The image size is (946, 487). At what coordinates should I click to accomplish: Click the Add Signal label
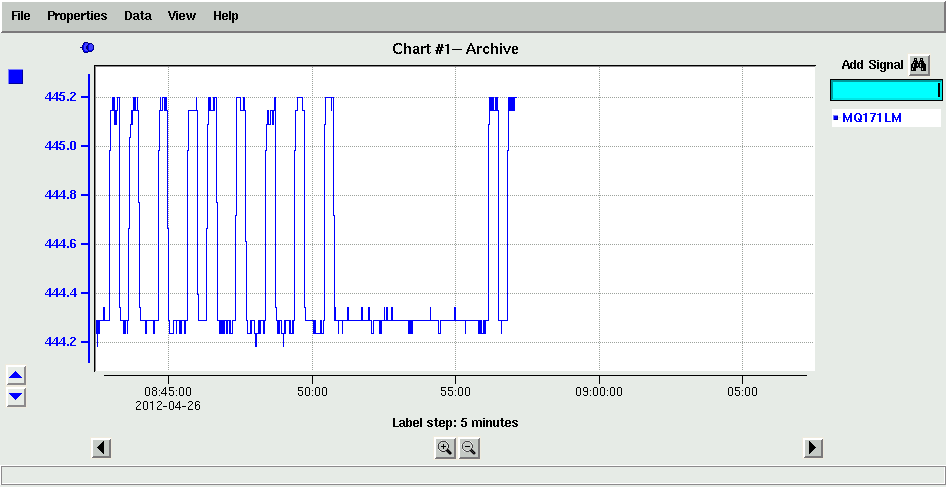[x=872, y=65]
